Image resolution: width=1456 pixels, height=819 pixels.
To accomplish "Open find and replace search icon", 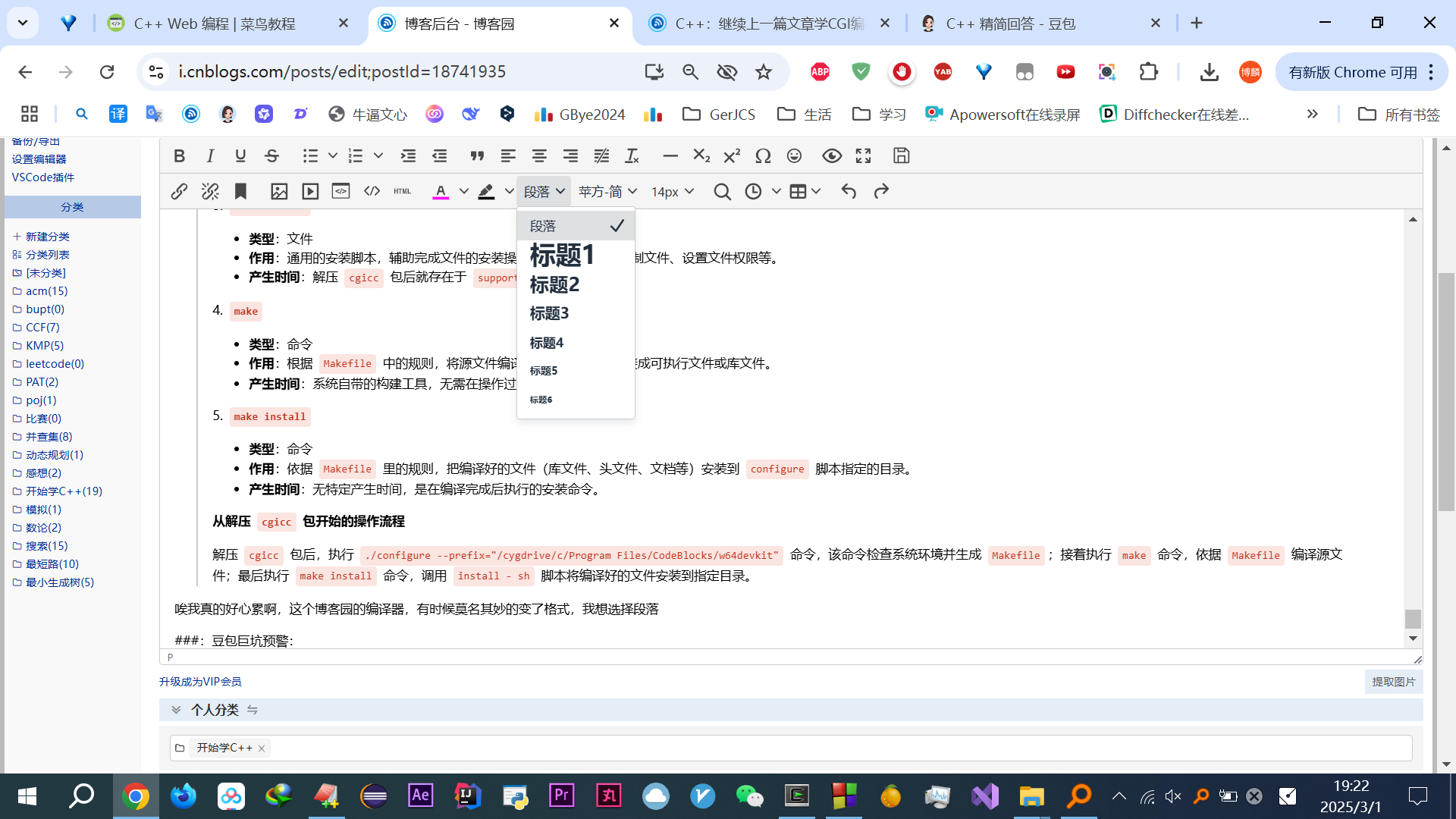I will 722,192.
